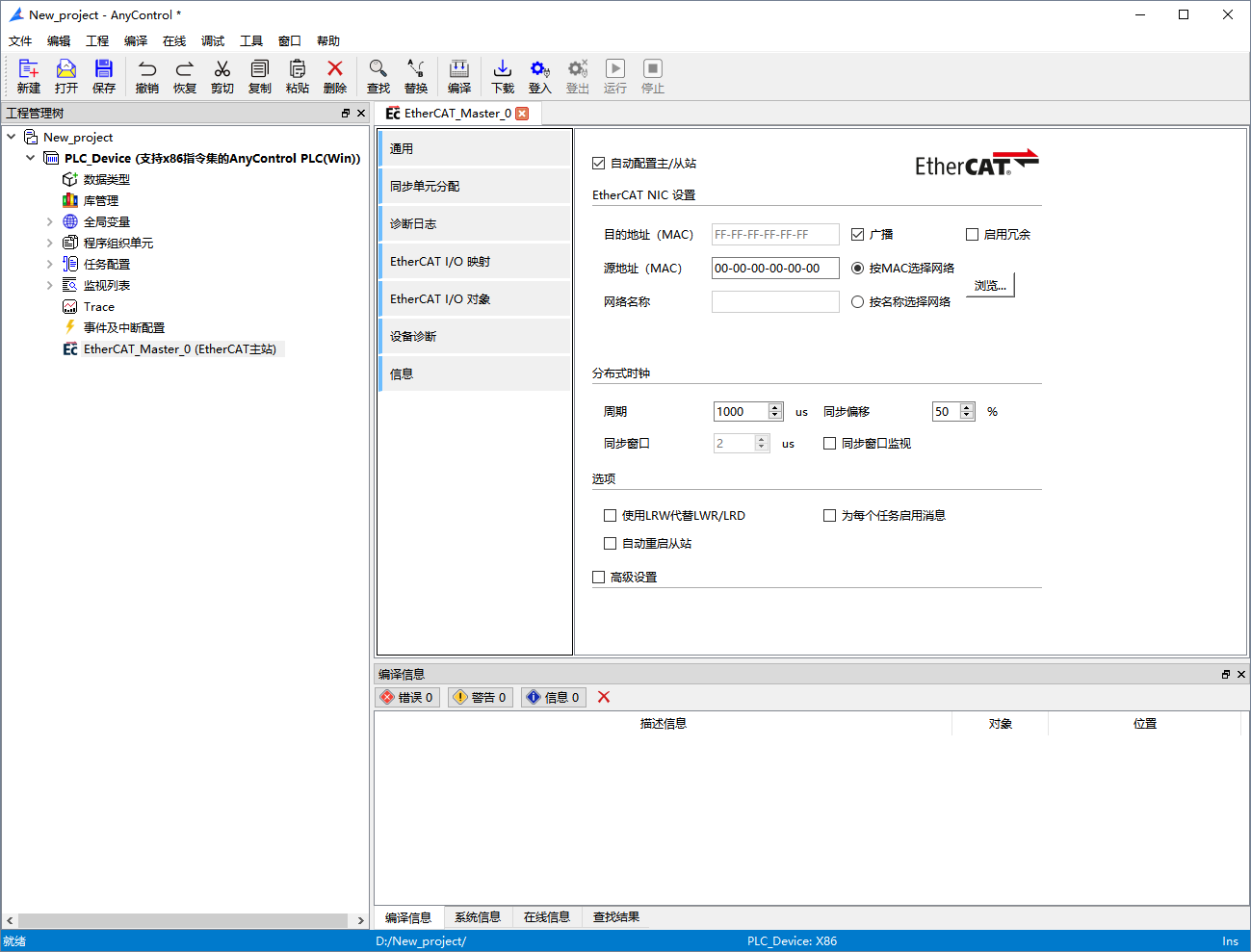Open a project with 打开 icon
1251x952 pixels.
pyautogui.click(x=66, y=75)
